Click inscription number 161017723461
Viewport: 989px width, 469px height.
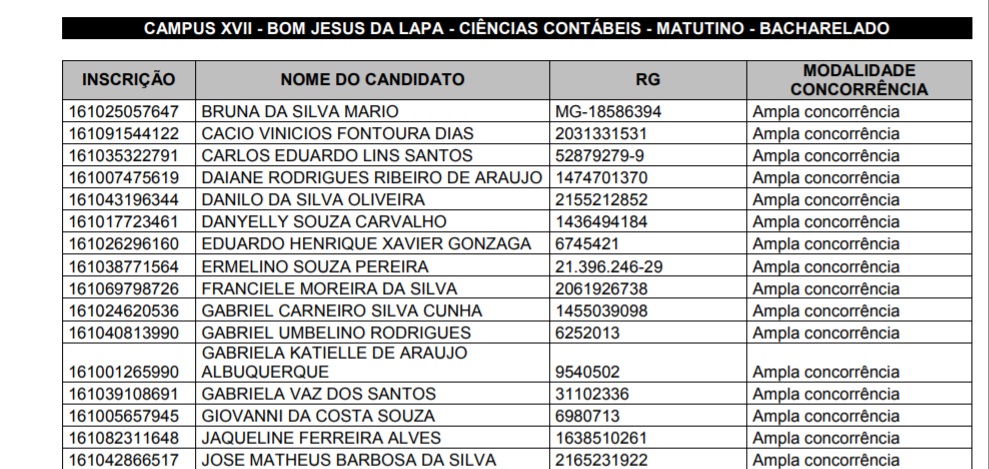(x=124, y=222)
